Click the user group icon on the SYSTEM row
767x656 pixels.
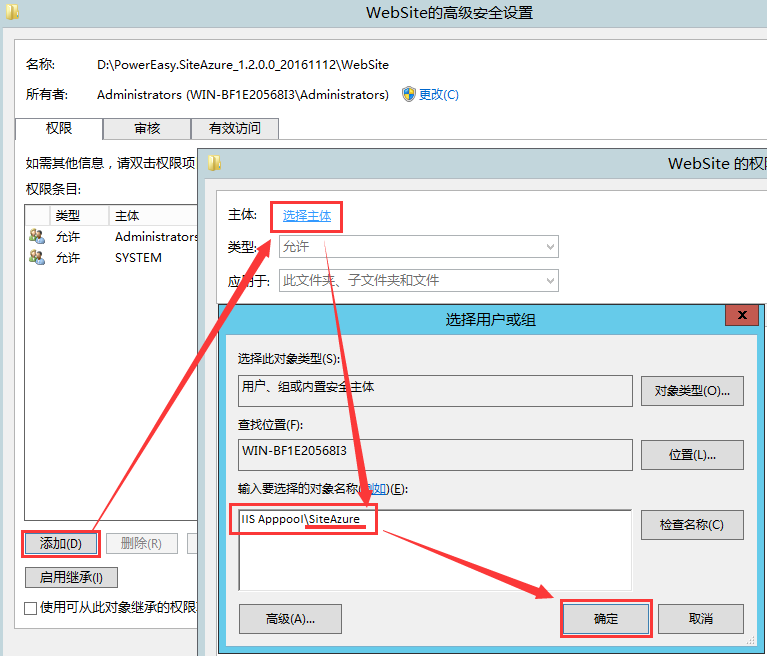click(x=37, y=257)
